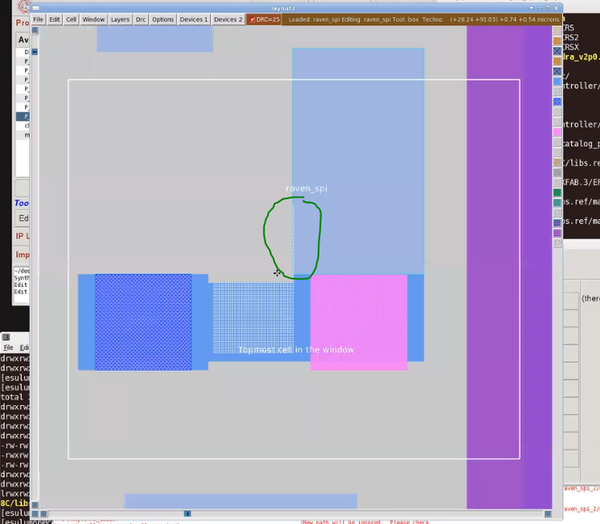
Task: Select the bright purple layer in the palette
Action: [558, 233]
